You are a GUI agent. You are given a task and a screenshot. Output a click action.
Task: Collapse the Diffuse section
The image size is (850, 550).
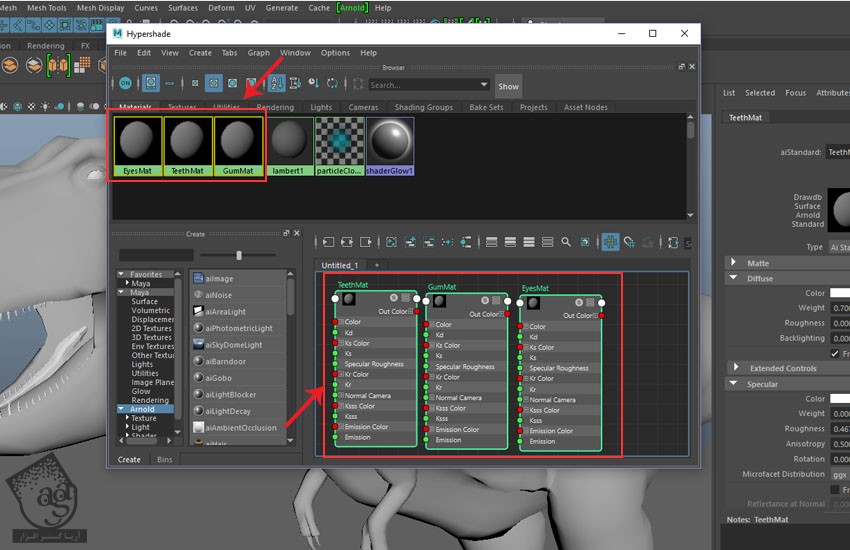733,278
